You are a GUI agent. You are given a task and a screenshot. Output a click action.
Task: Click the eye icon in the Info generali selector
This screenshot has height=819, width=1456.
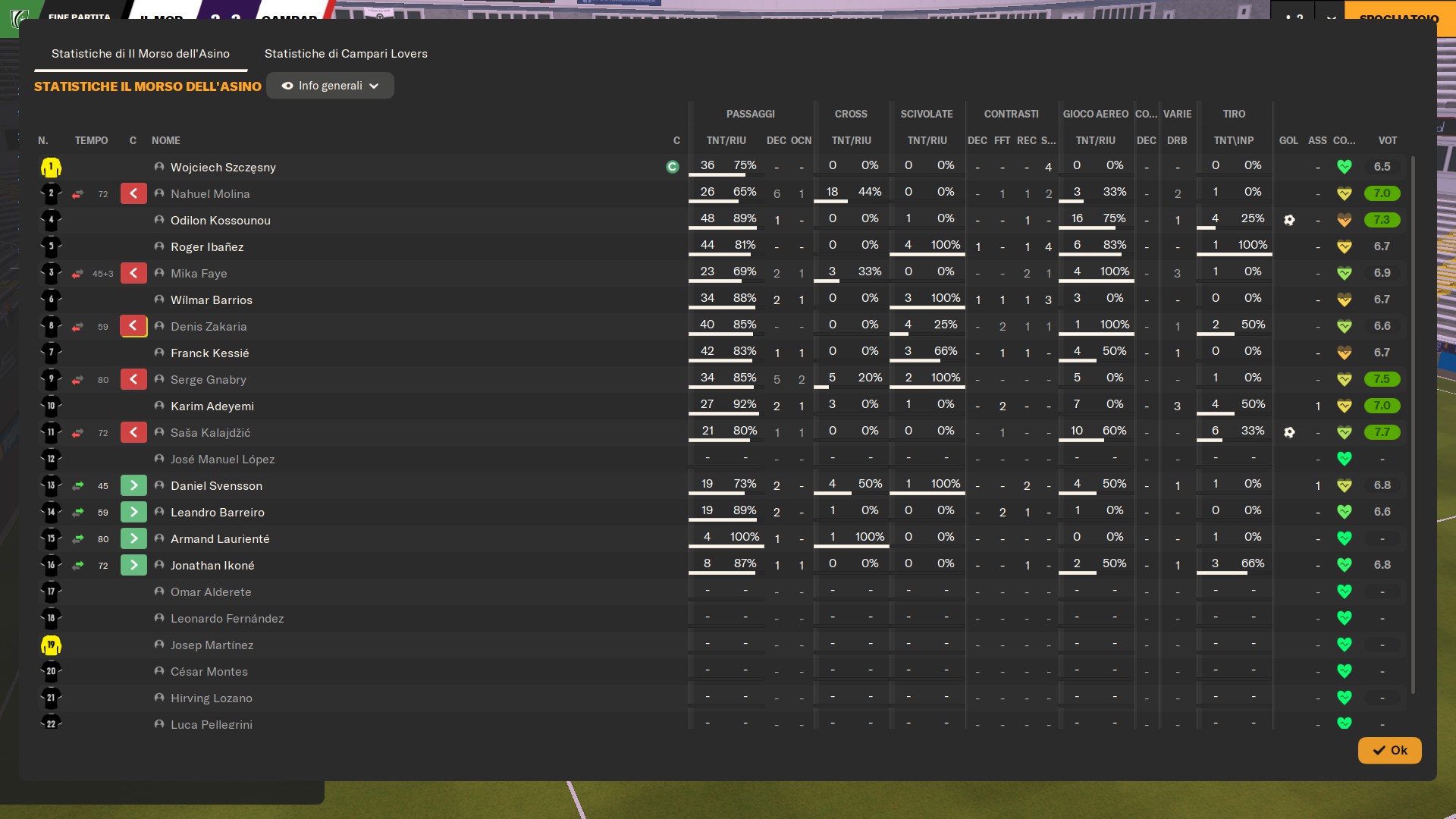(x=287, y=86)
